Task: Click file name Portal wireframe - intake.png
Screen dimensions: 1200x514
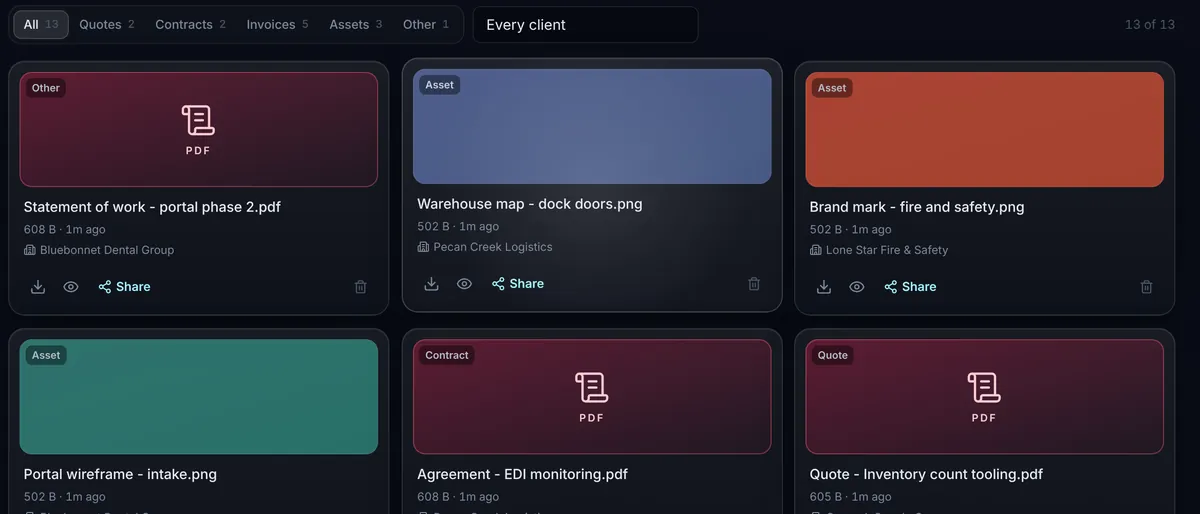Action: click(x=120, y=474)
